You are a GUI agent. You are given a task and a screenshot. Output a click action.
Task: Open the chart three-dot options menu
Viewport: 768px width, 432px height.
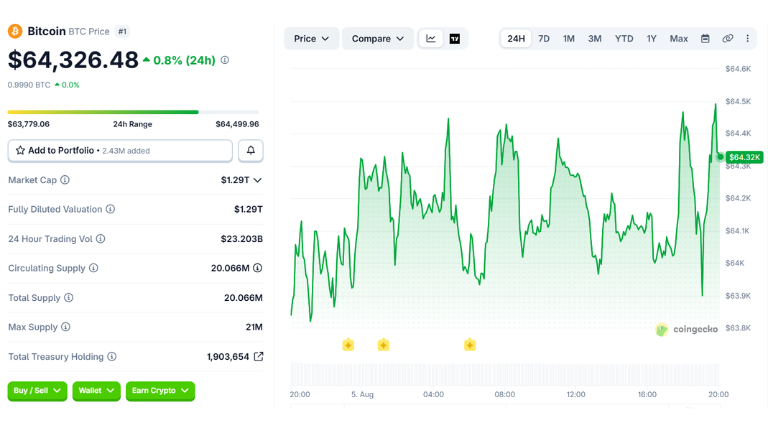[747, 39]
